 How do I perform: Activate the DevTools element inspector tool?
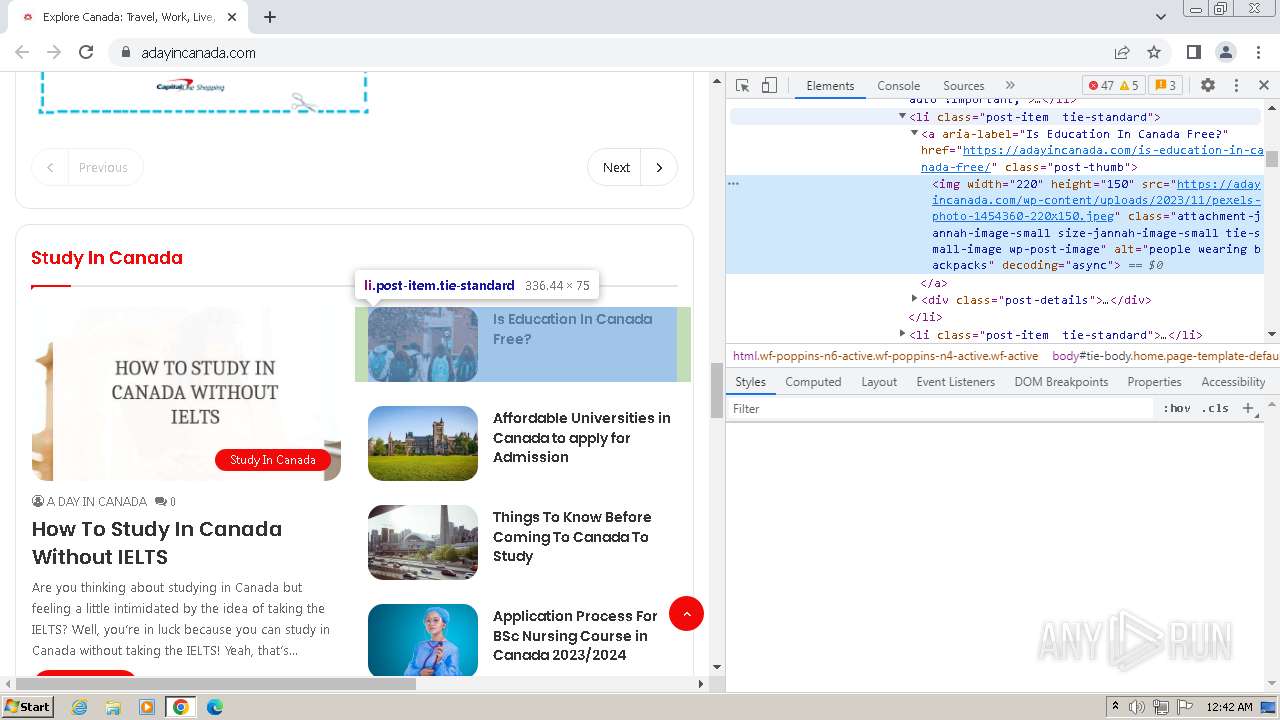(742, 85)
